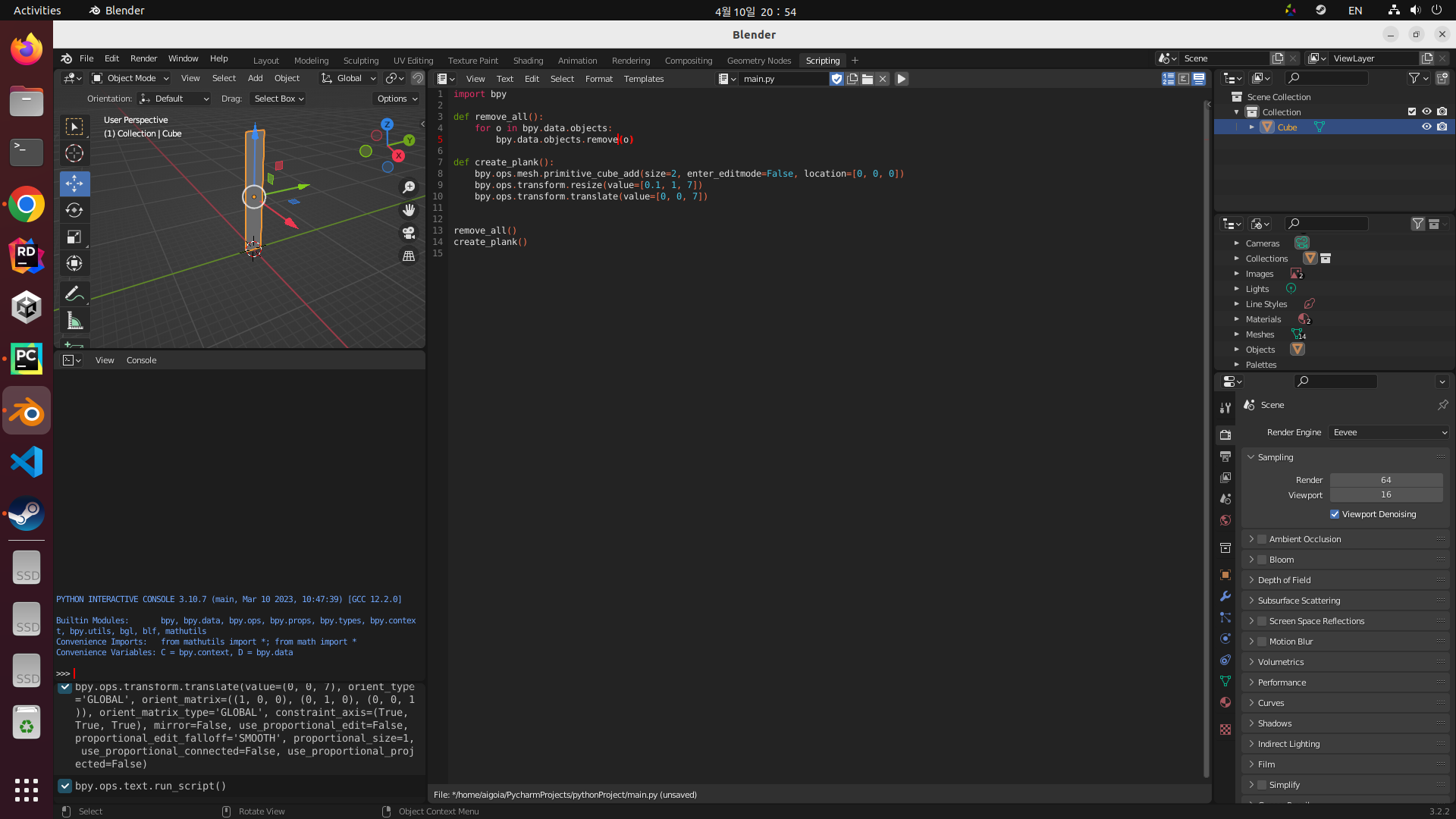Toggle line numbers display in text editor
This screenshot has height=819, width=1456.
coord(1169,79)
